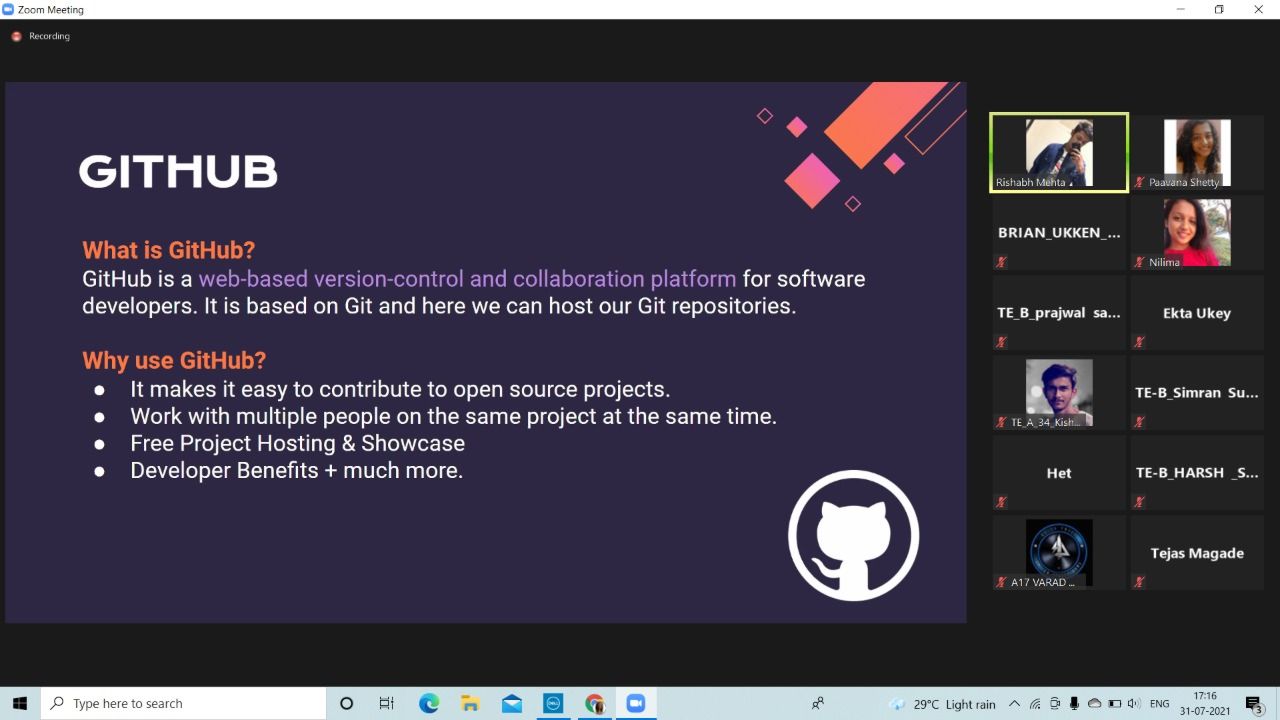Open Microsoft Edge from the taskbar
1280x720 pixels.
(x=429, y=704)
